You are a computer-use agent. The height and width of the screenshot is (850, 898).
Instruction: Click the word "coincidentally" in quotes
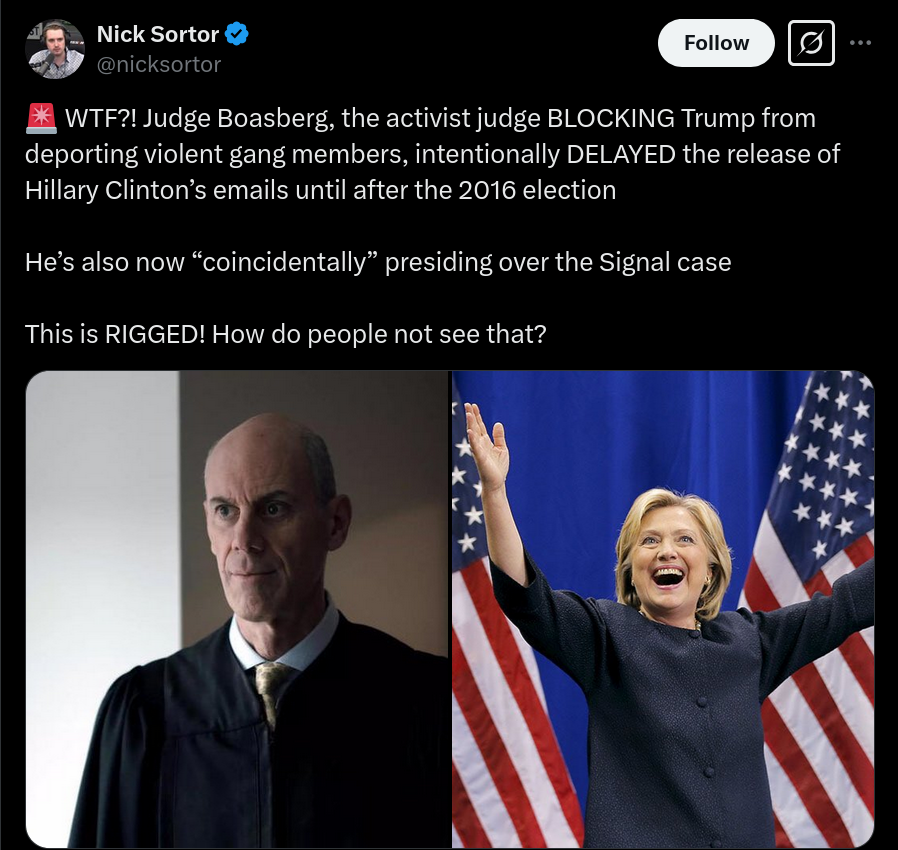[x=282, y=262]
